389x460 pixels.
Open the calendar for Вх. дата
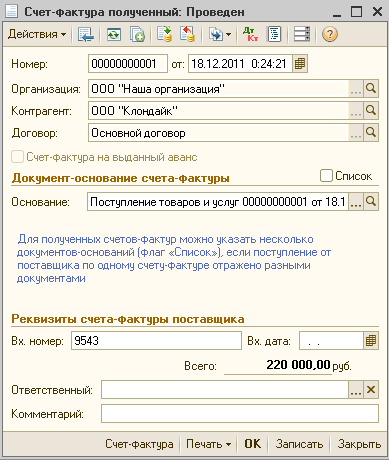tap(371, 341)
